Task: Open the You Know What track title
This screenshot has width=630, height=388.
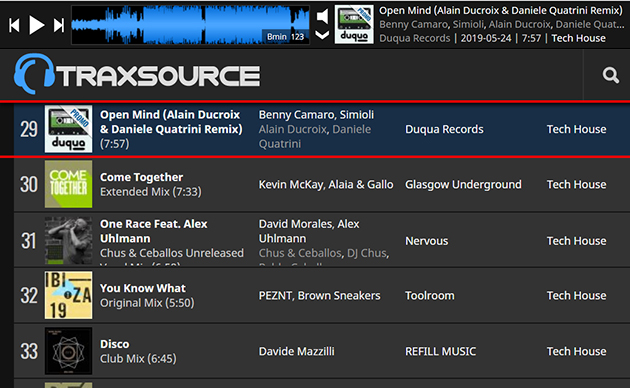Action: (x=143, y=288)
